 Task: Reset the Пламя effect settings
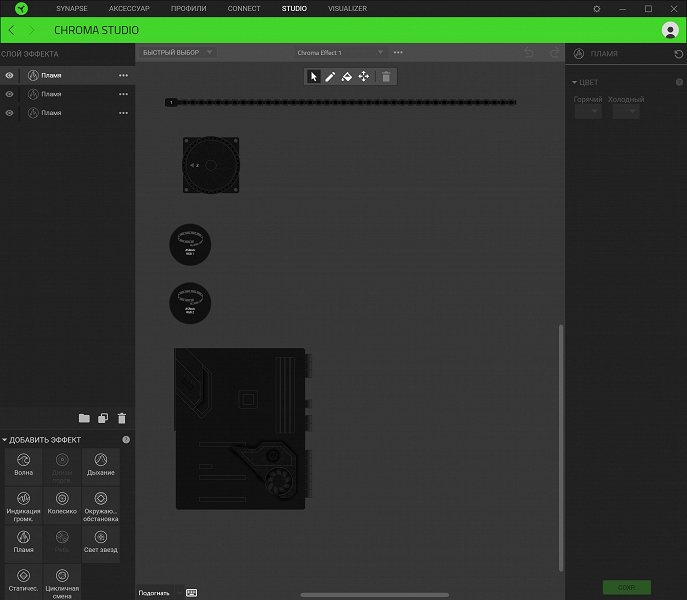coord(678,54)
